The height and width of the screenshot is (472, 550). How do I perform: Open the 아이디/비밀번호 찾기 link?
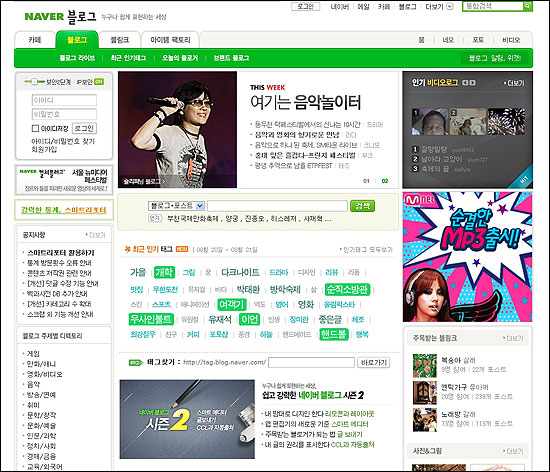click(63, 141)
